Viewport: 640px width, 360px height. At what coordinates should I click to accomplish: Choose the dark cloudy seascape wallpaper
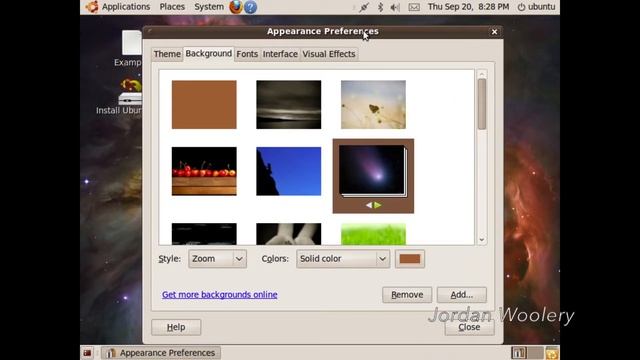[289, 104]
